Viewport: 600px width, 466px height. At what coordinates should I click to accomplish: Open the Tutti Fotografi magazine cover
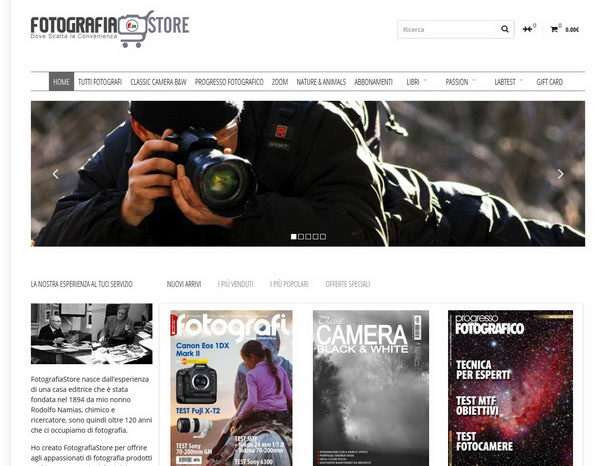[231, 388]
